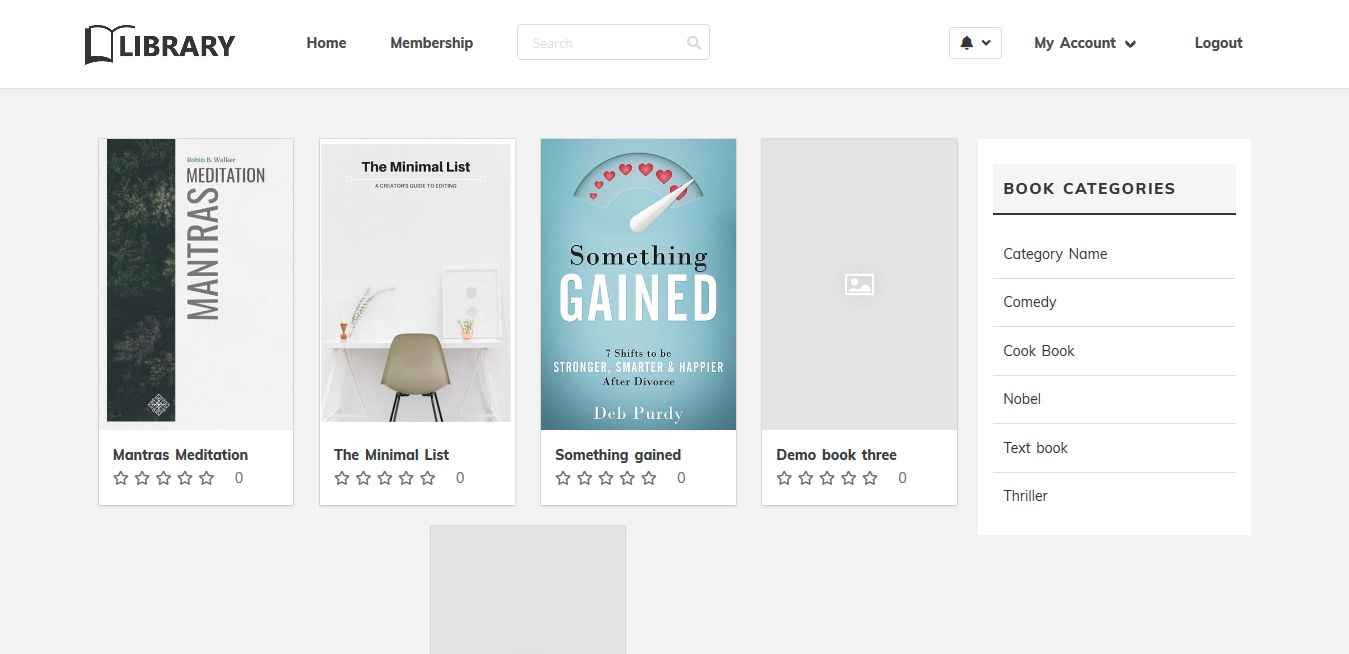Rate Mantras Meditation five stars
Screen dimensions: 1349x654
207,478
